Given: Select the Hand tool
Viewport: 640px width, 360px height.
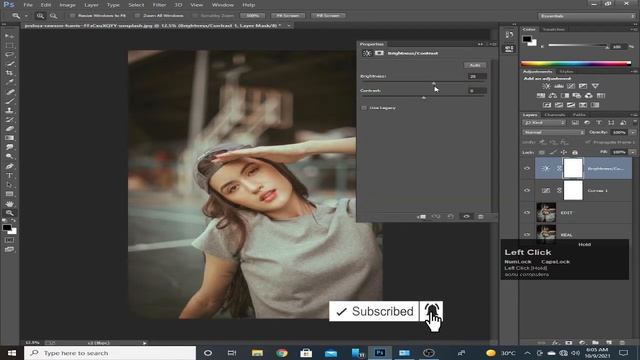Looking at the screenshot, I should [x=9, y=204].
